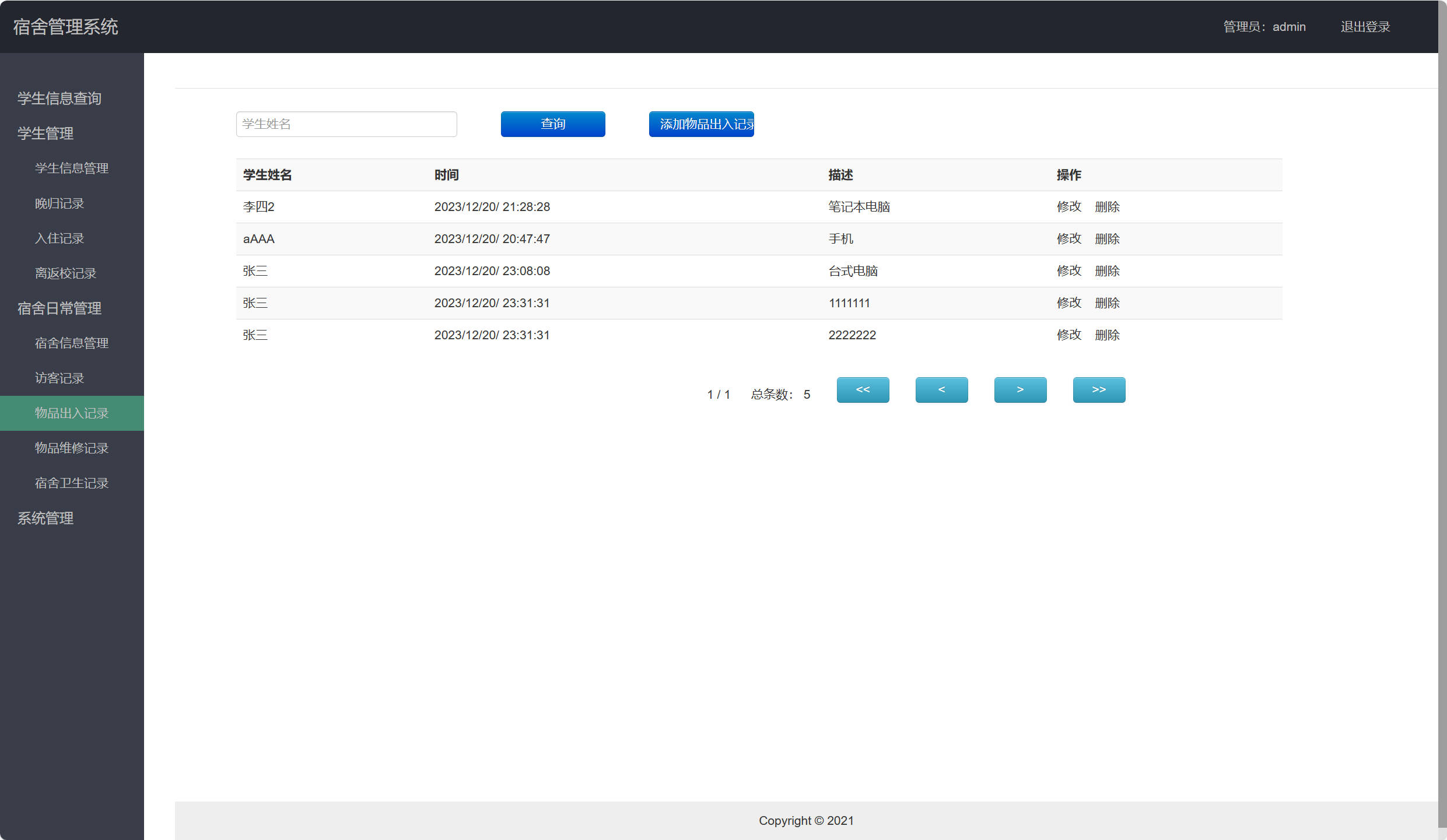Expand the 系统管理 sidebar section
The image size is (1447, 840).
click(x=45, y=518)
